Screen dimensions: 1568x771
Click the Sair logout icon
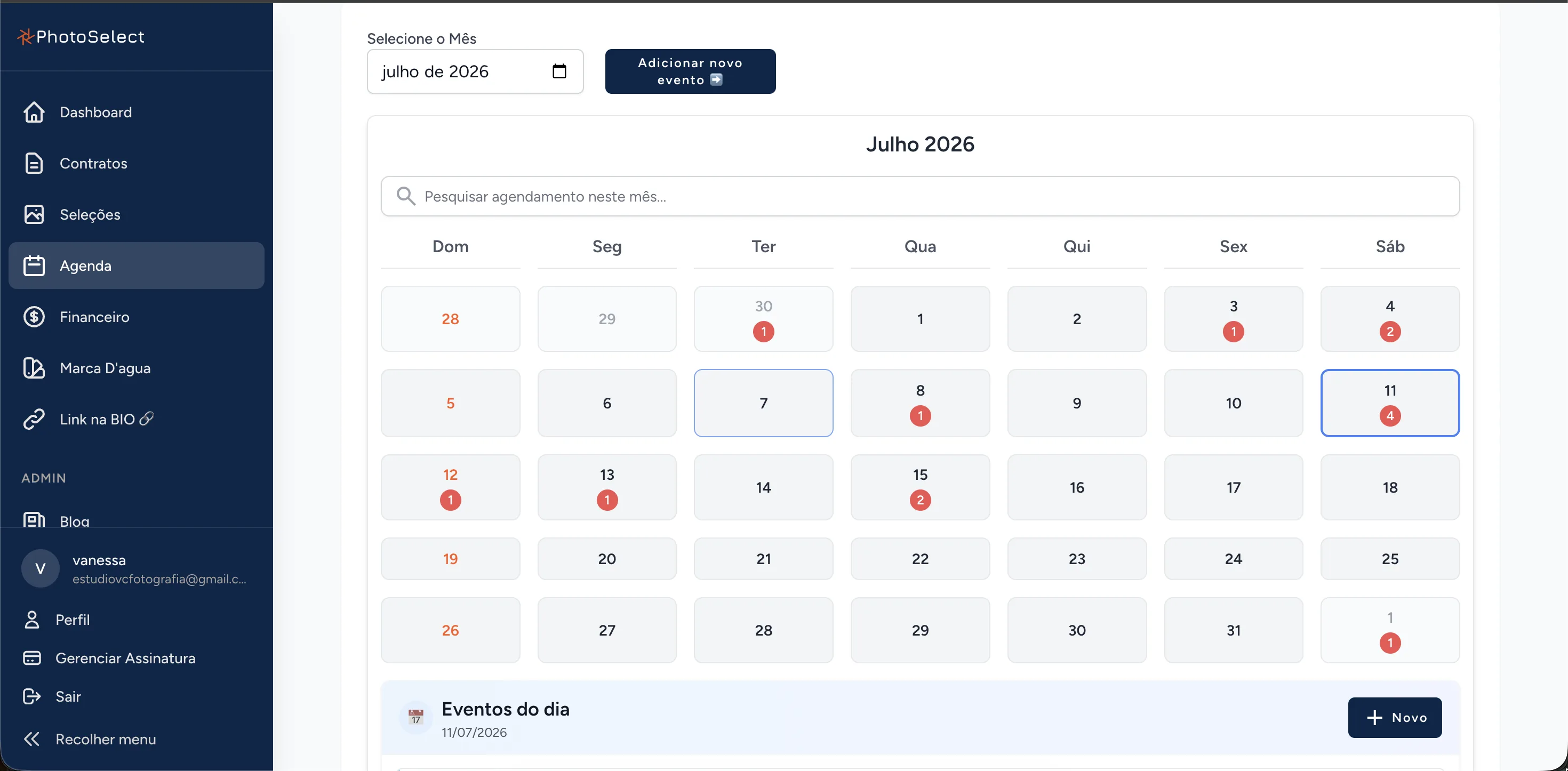click(31, 696)
